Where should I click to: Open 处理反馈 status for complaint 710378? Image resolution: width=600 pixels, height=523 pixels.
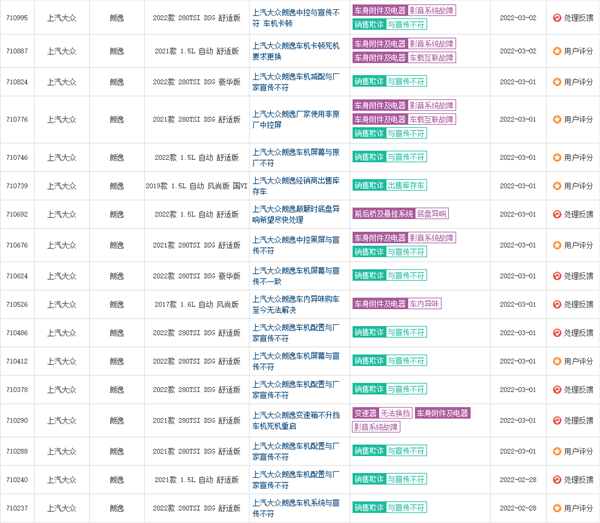[573, 389]
